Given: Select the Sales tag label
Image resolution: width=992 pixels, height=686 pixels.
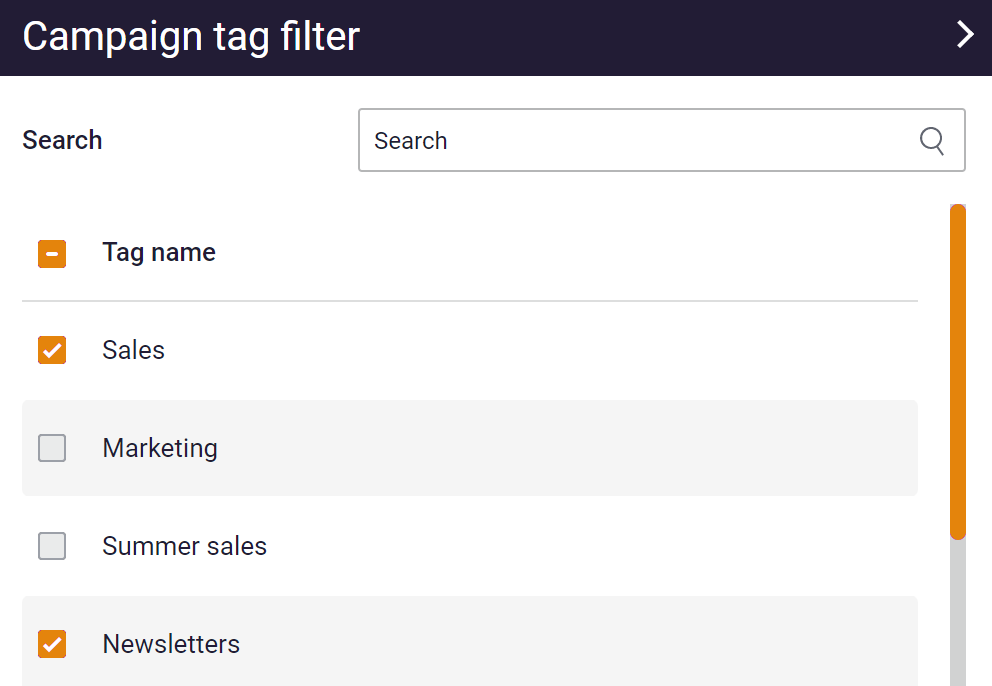Looking at the screenshot, I should [x=133, y=350].
